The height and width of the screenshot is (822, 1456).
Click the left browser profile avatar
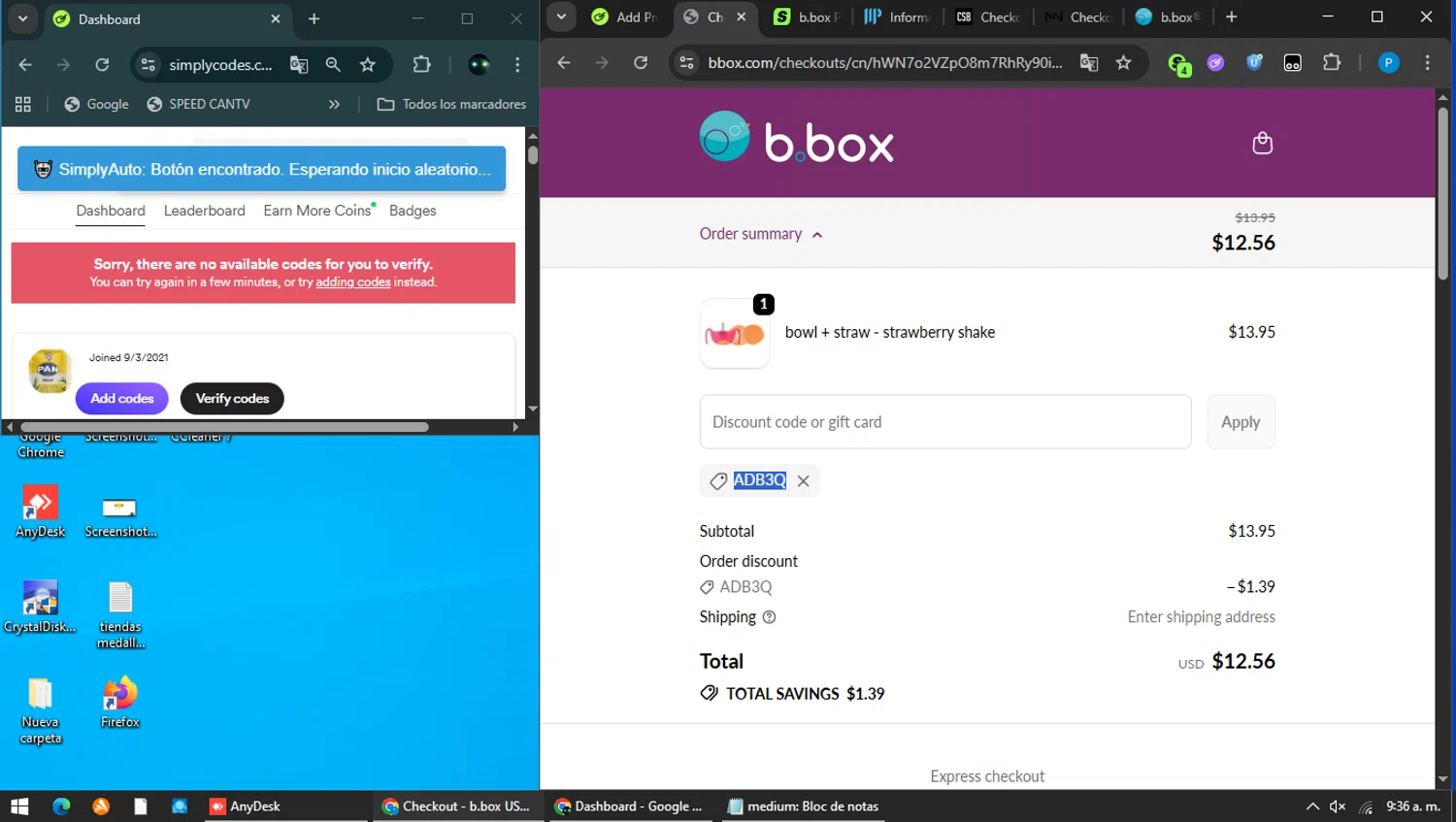pyautogui.click(x=479, y=65)
